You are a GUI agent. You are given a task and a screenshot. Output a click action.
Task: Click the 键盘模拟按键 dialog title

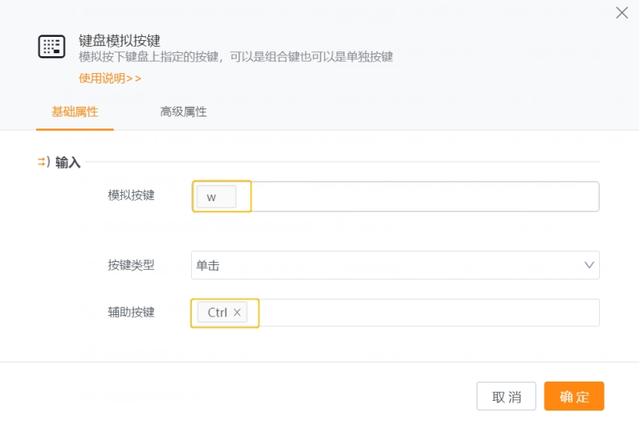point(119,40)
